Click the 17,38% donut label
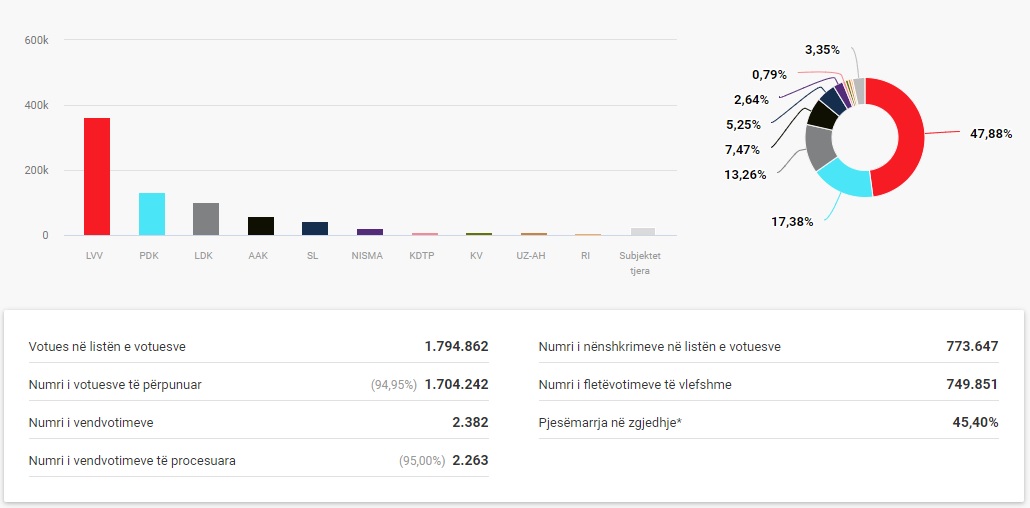This screenshot has height=508, width=1030. (x=791, y=222)
